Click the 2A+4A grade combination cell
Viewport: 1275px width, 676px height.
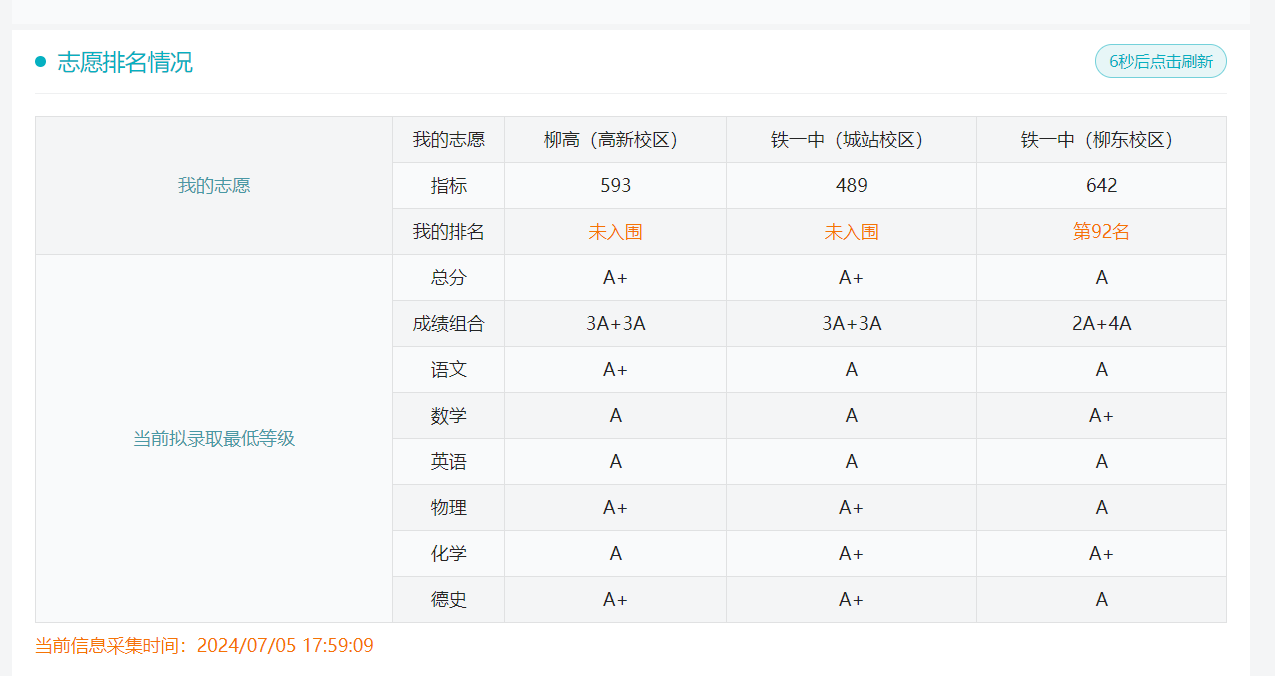coord(1101,324)
